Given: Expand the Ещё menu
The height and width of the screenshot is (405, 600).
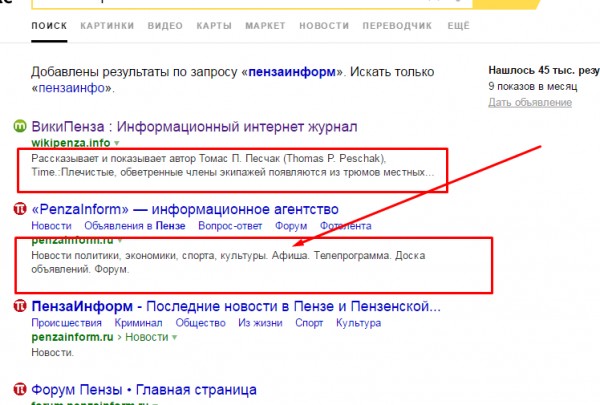Looking at the screenshot, I should tap(458, 26).
